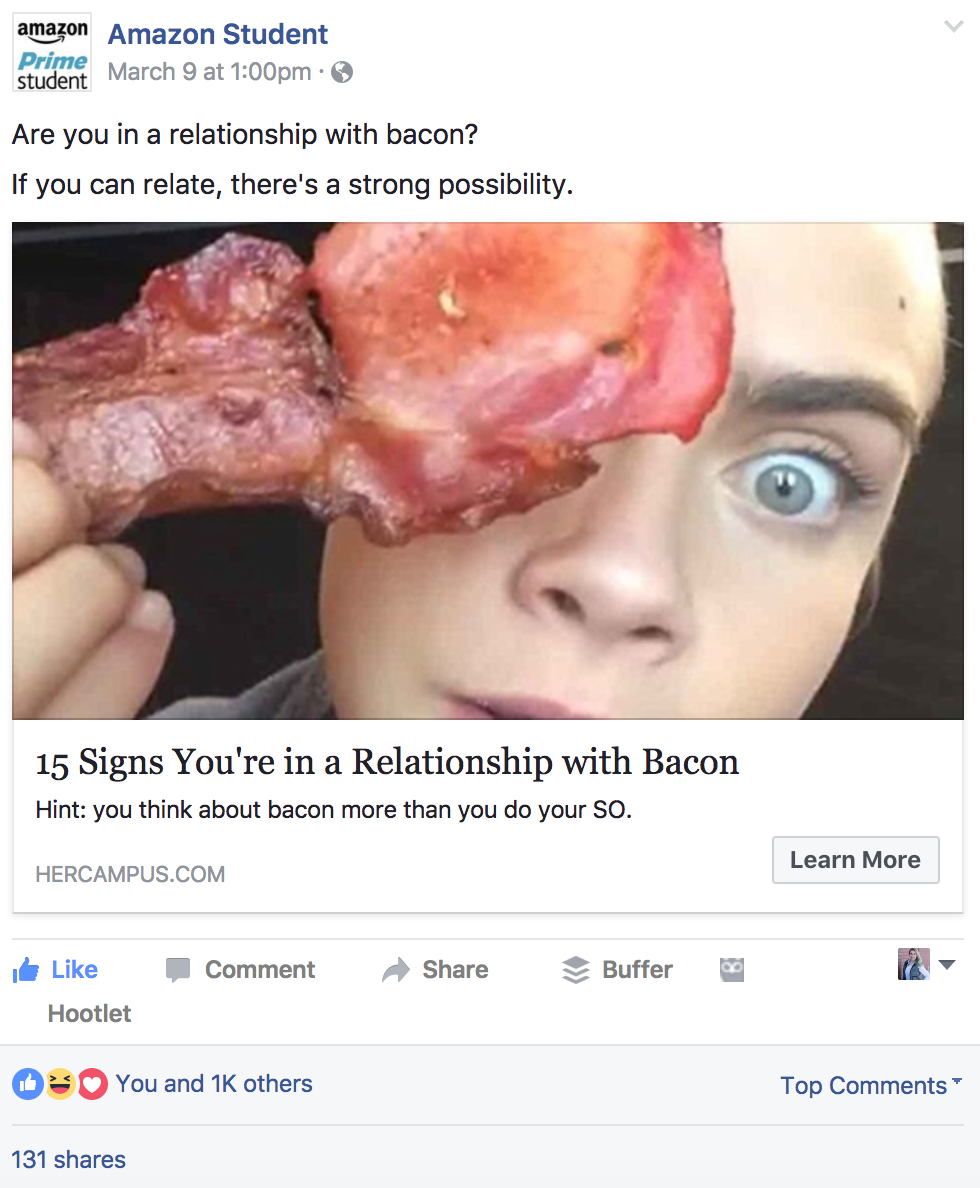Click the Buffer stacked layers icon
Image resolution: width=980 pixels, height=1188 pixels.
tap(575, 970)
